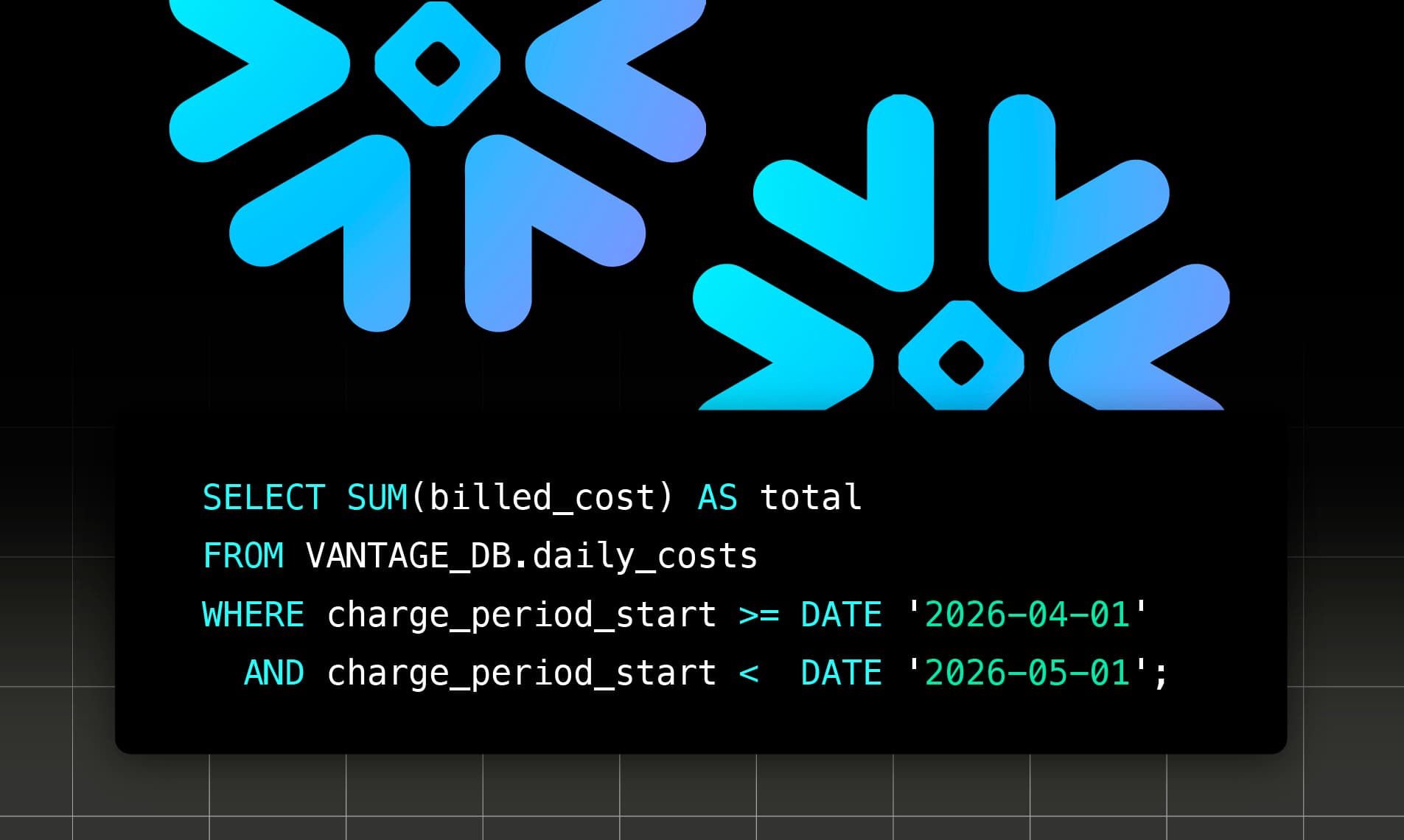
Task: Click the Snowflake logo overlapping the code panel
Action: (961, 252)
